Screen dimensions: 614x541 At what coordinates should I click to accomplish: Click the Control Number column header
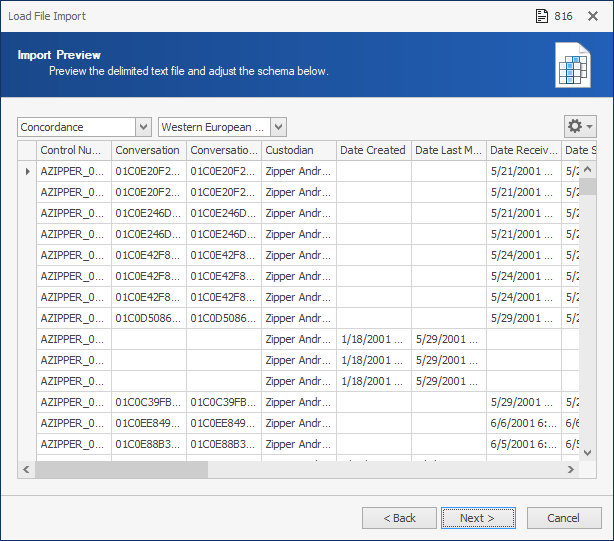pos(74,150)
